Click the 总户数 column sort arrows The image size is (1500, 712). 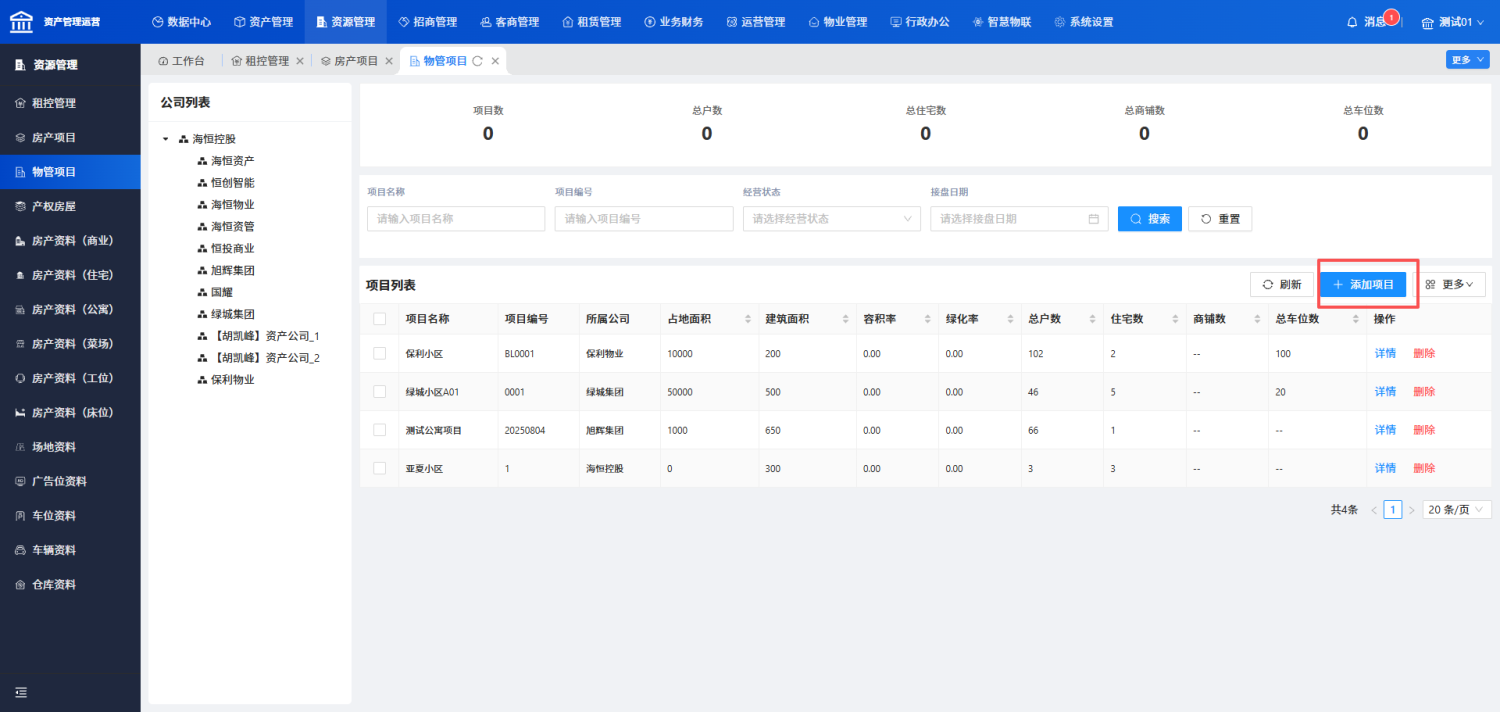coord(1092,319)
